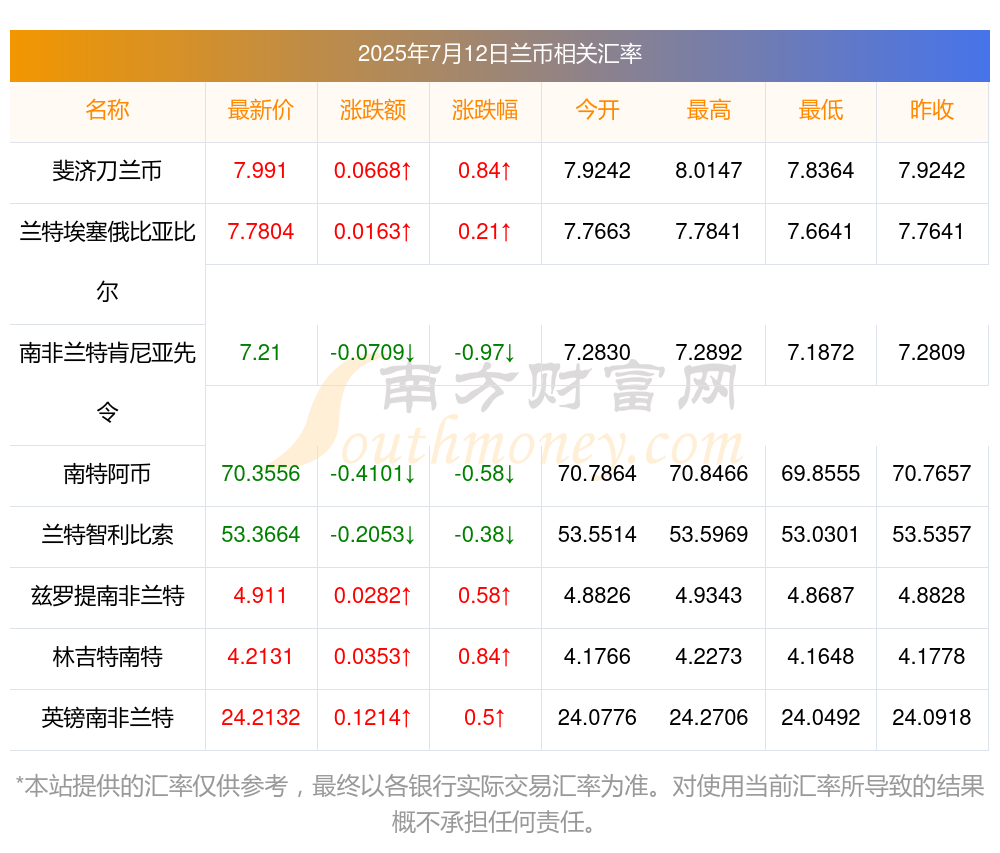
Task: Click high value 7.2892
Action: (709, 353)
